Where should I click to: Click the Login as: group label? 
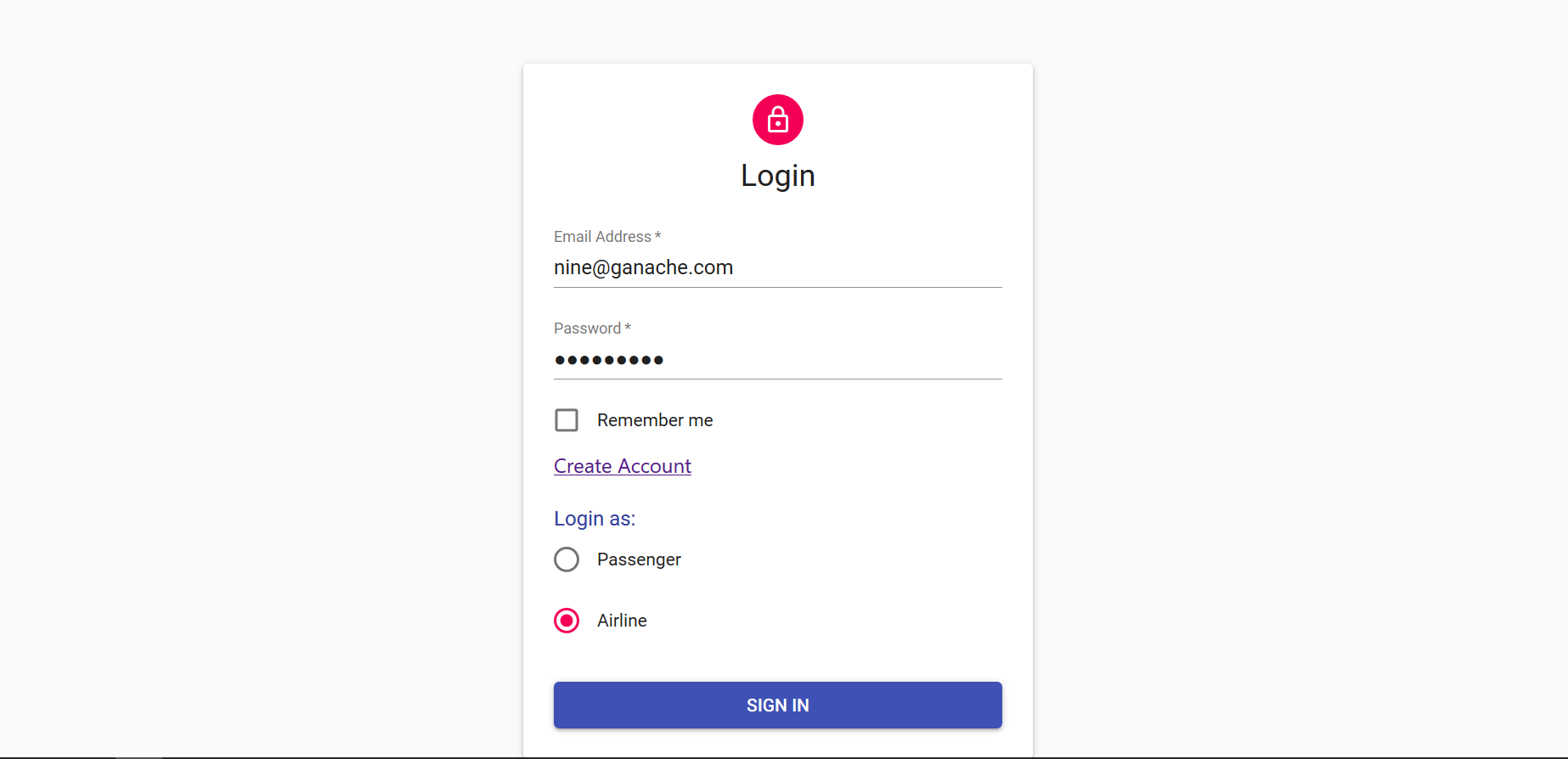tap(595, 519)
